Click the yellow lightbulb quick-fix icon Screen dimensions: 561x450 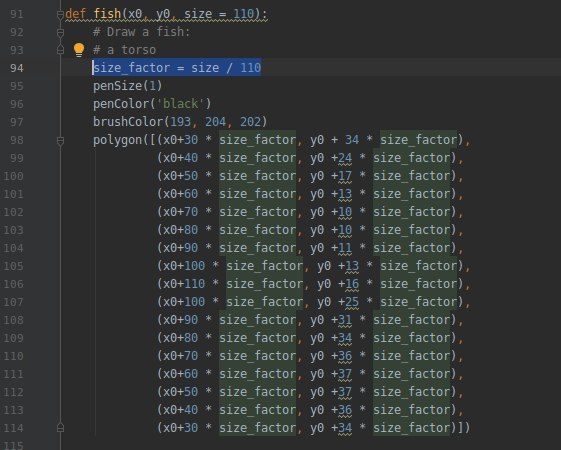79,50
